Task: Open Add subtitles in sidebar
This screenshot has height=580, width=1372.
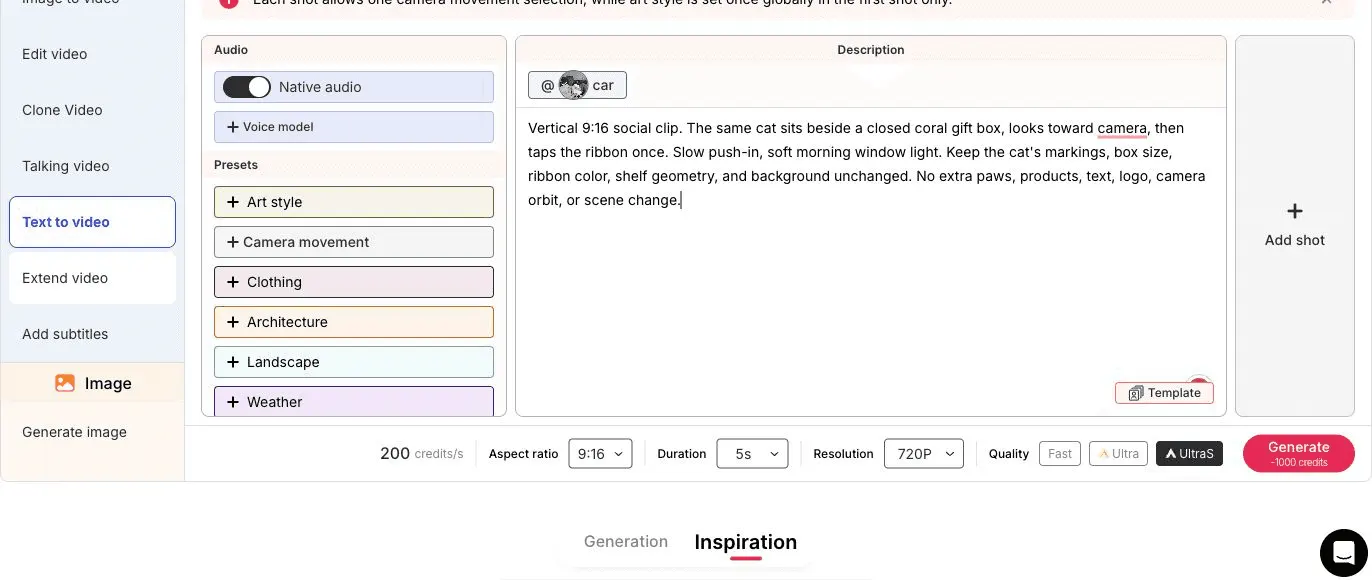Action: 92,334
